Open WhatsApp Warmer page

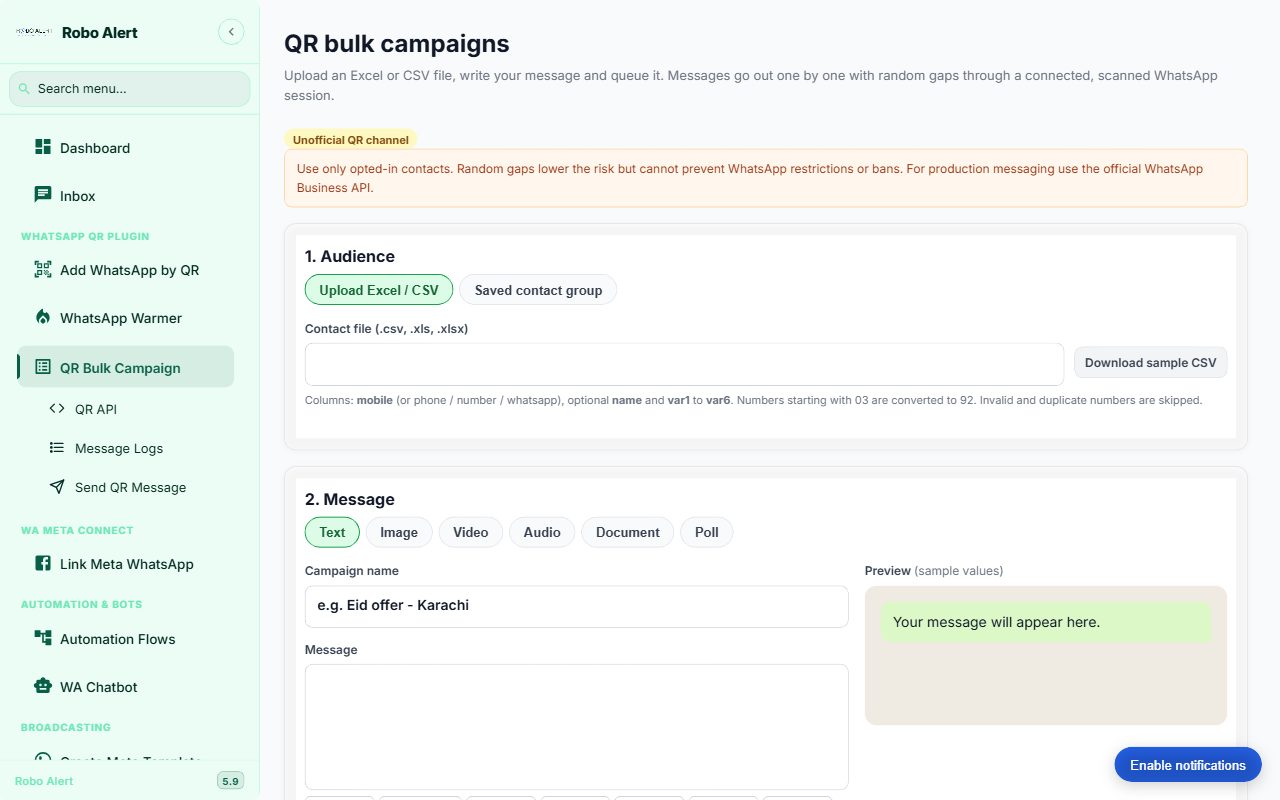point(126,318)
